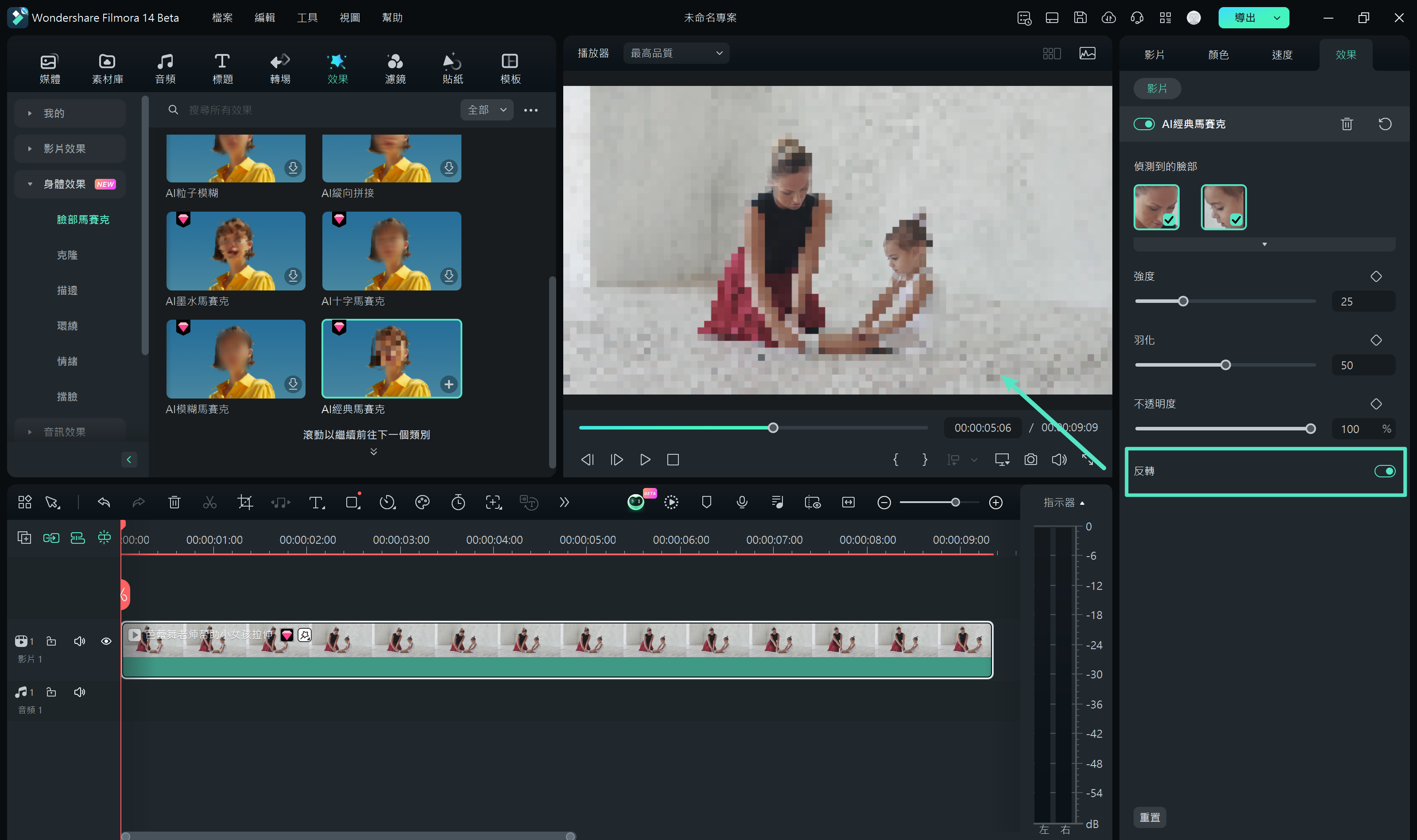
Task: Click the AI copilot robot icon
Action: tap(636, 502)
